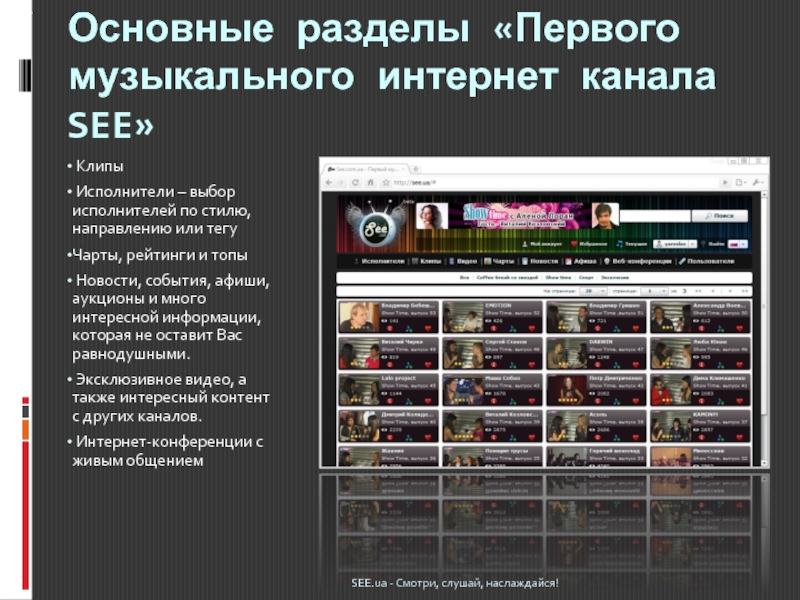Click heart icon on Маша Собко card
The image size is (800, 600).
[x=532, y=401]
